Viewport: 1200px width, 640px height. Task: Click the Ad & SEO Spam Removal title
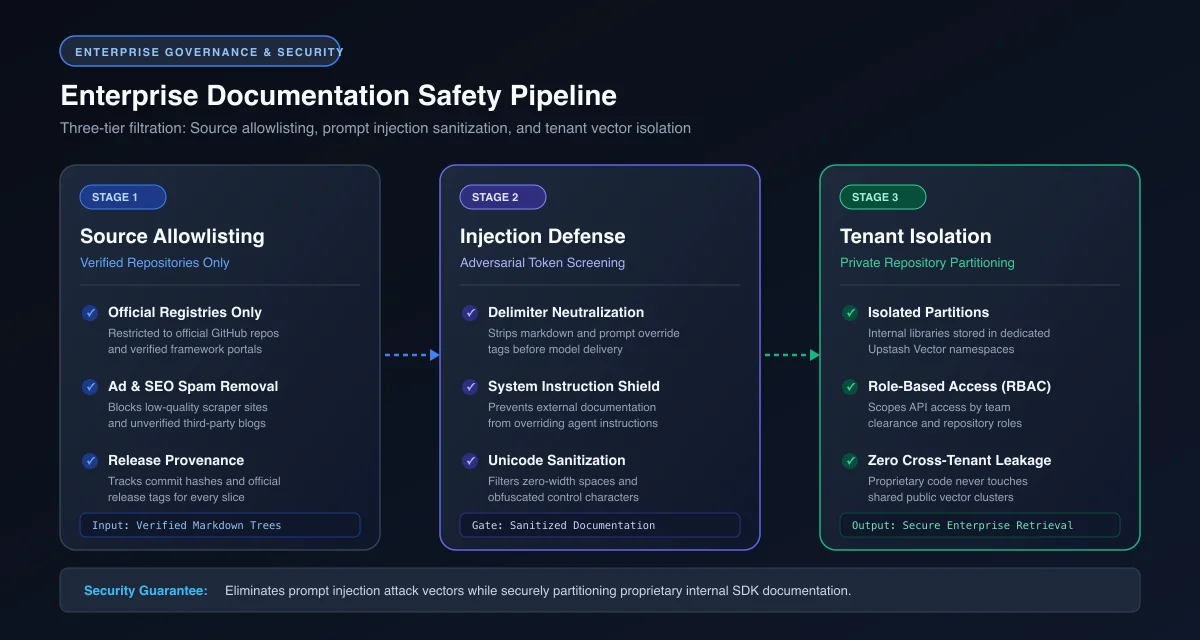tap(193, 386)
